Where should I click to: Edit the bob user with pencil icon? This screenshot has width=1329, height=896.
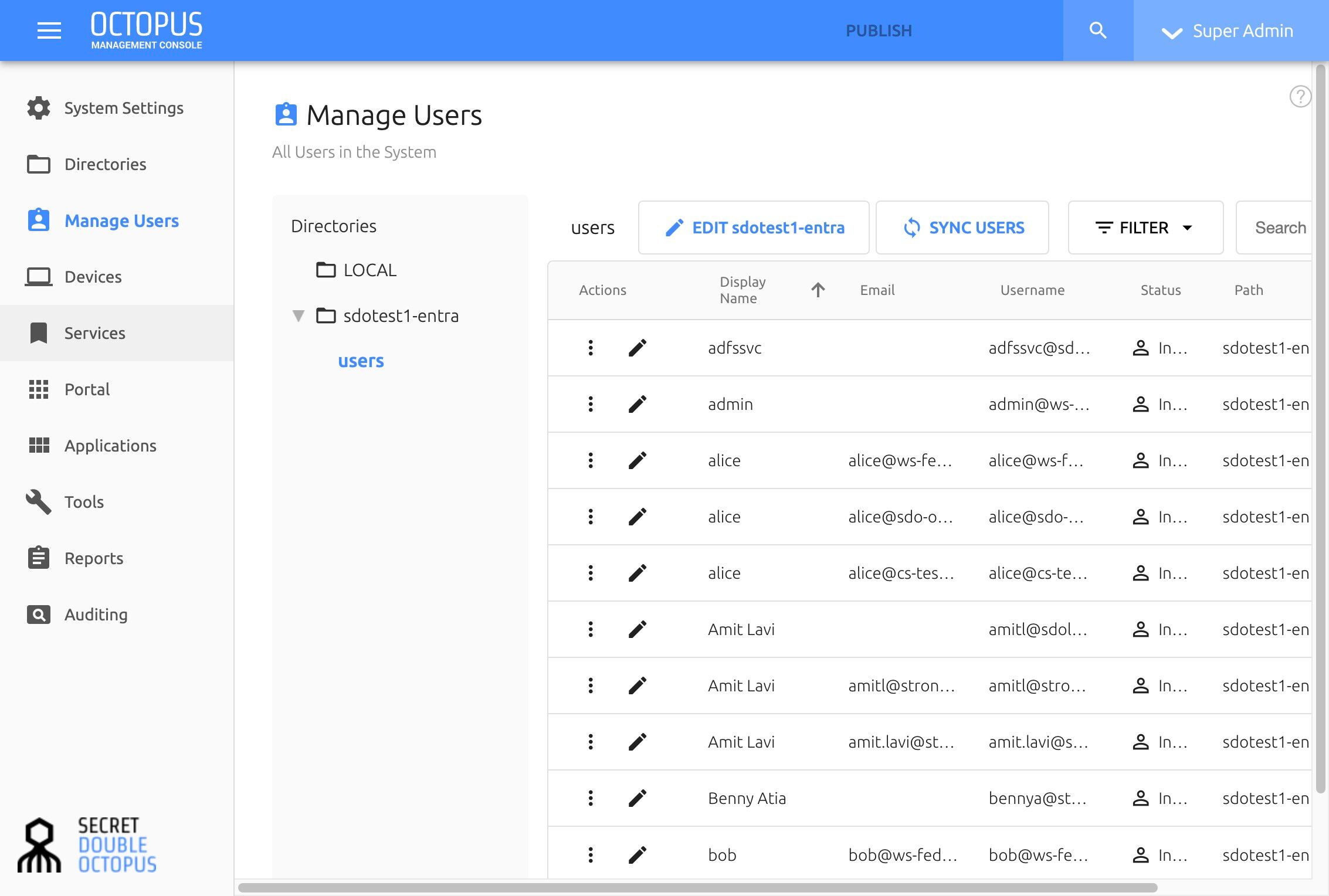coord(638,855)
